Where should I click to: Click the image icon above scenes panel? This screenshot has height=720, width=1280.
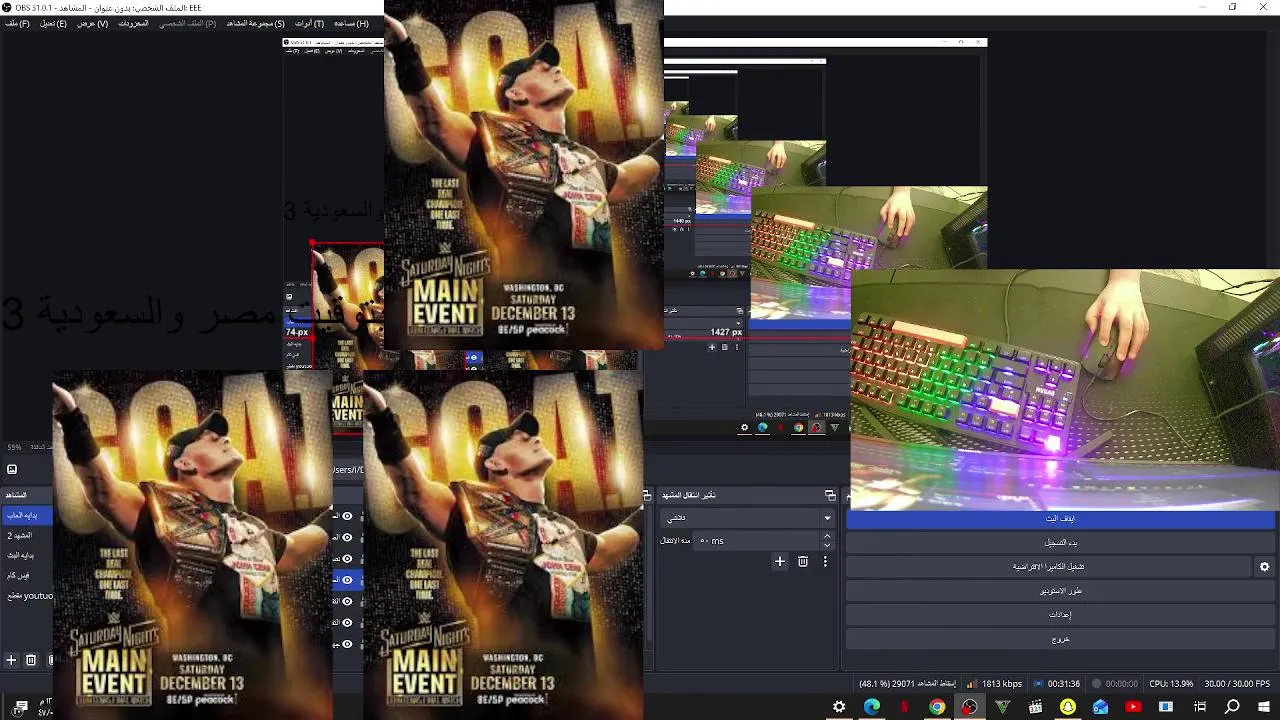point(12,469)
